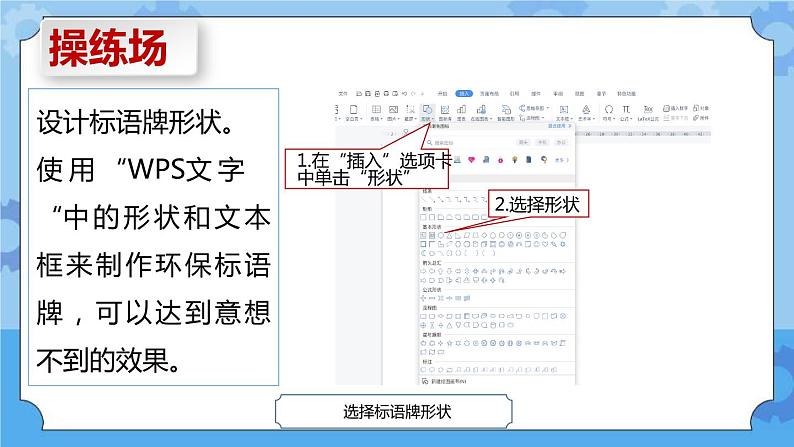The width and height of the screenshot is (794, 447).
Task: Select the moon shape in basic shapes
Action: point(423,253)
